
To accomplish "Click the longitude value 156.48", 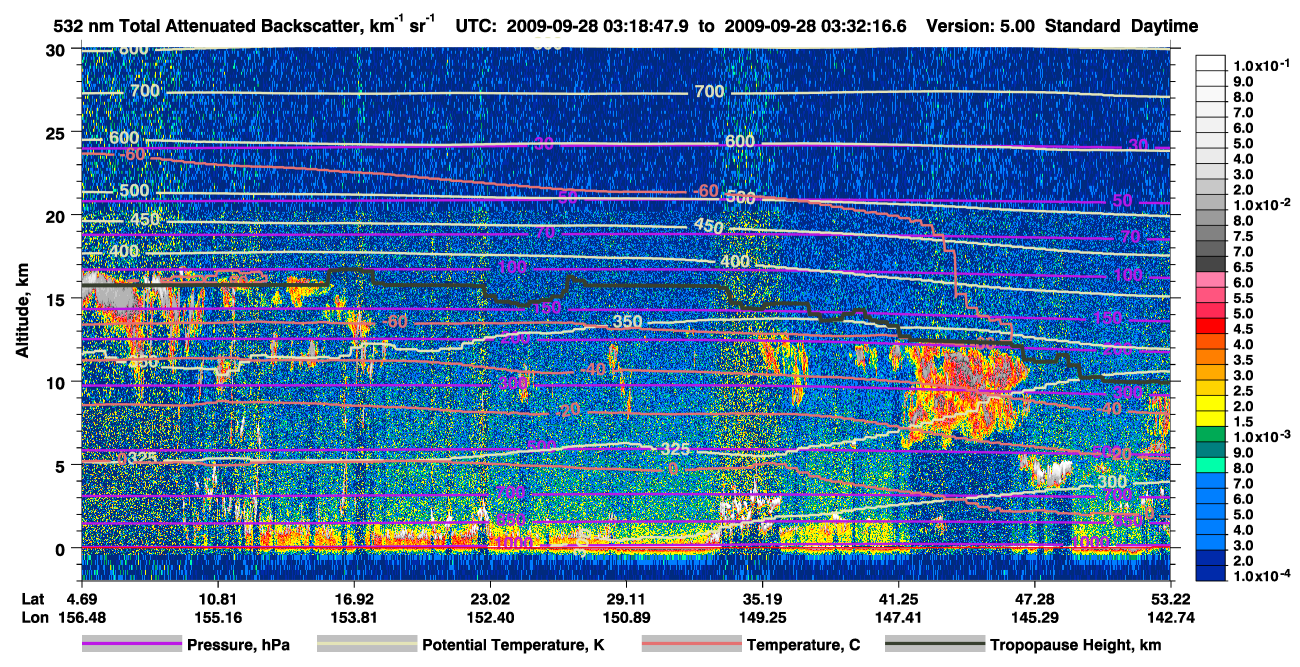I will tap(81, 617).
